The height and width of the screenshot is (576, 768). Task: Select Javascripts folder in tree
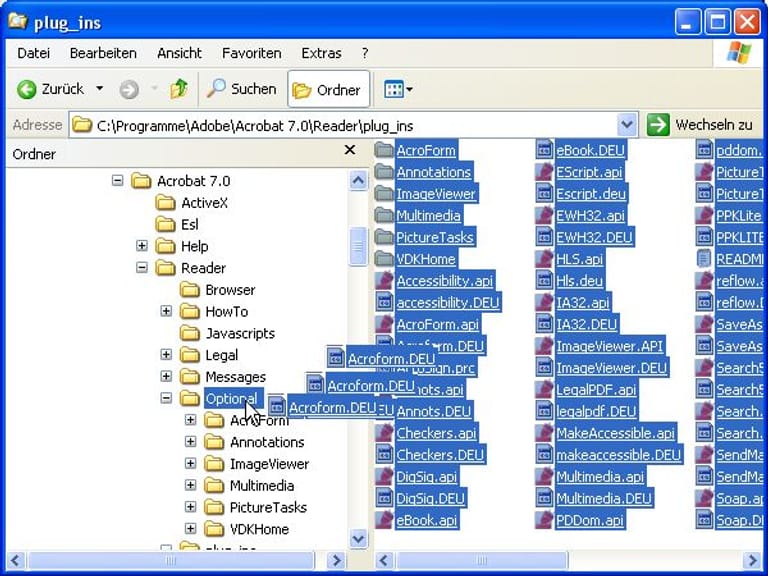(227, 333)
